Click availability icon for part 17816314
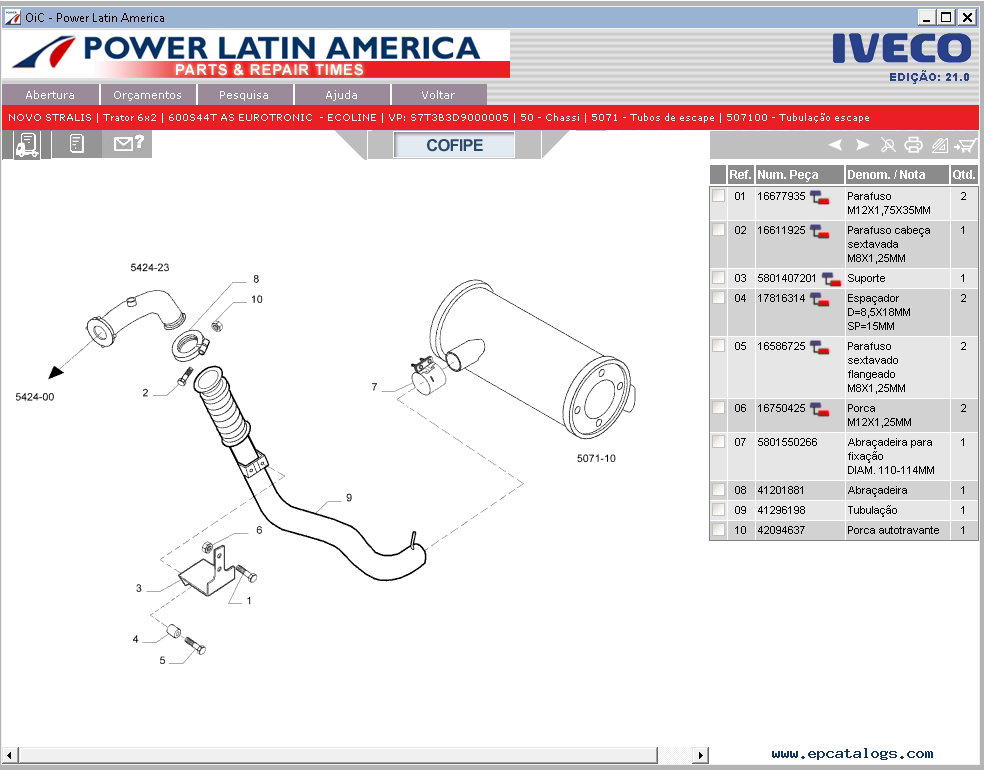The width and height of the screenshot is (984, 770). click(x=819, y=299)
